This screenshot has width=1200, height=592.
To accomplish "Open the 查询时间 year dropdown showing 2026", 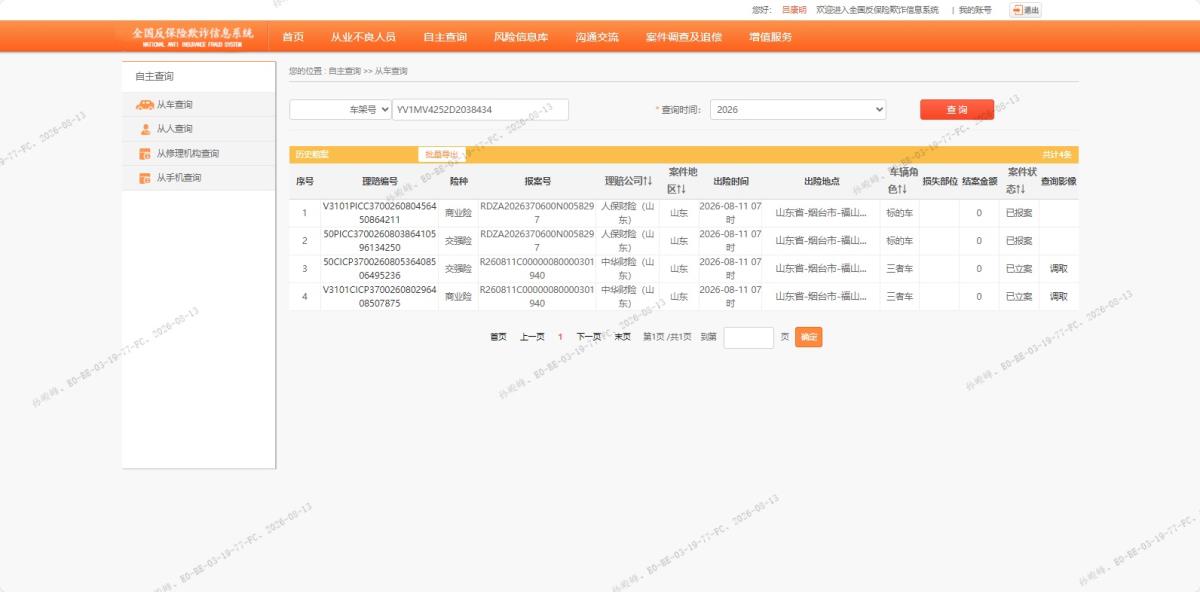I will click(x=798, y=109).
